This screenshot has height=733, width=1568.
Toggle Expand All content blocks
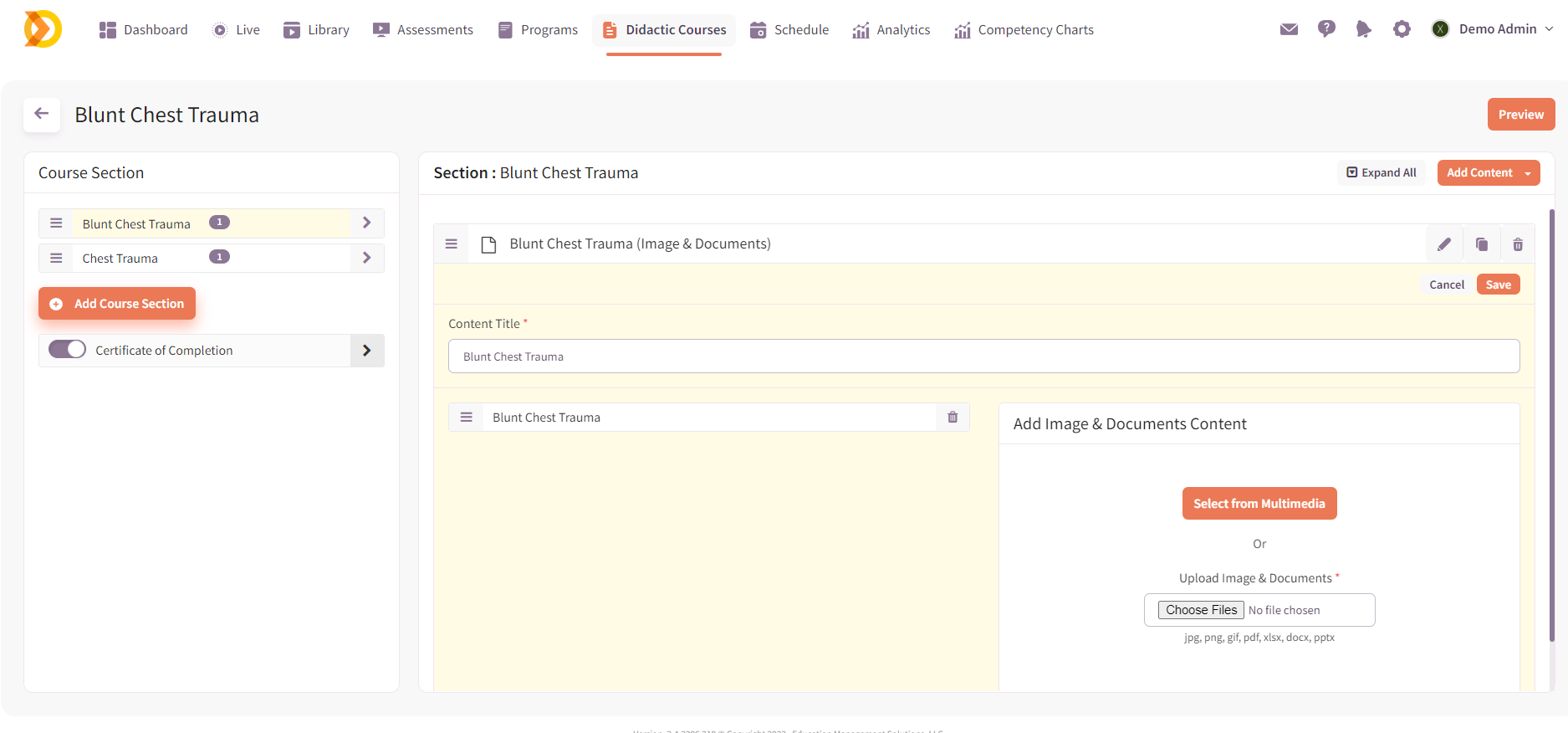click(x=1381, y=172)
